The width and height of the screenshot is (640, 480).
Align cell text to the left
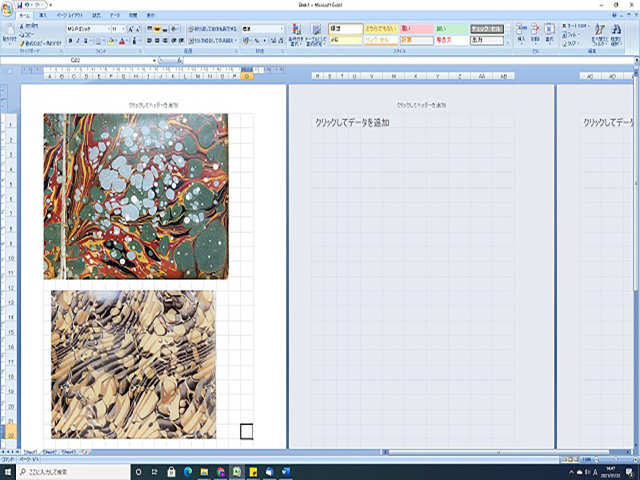150,40
